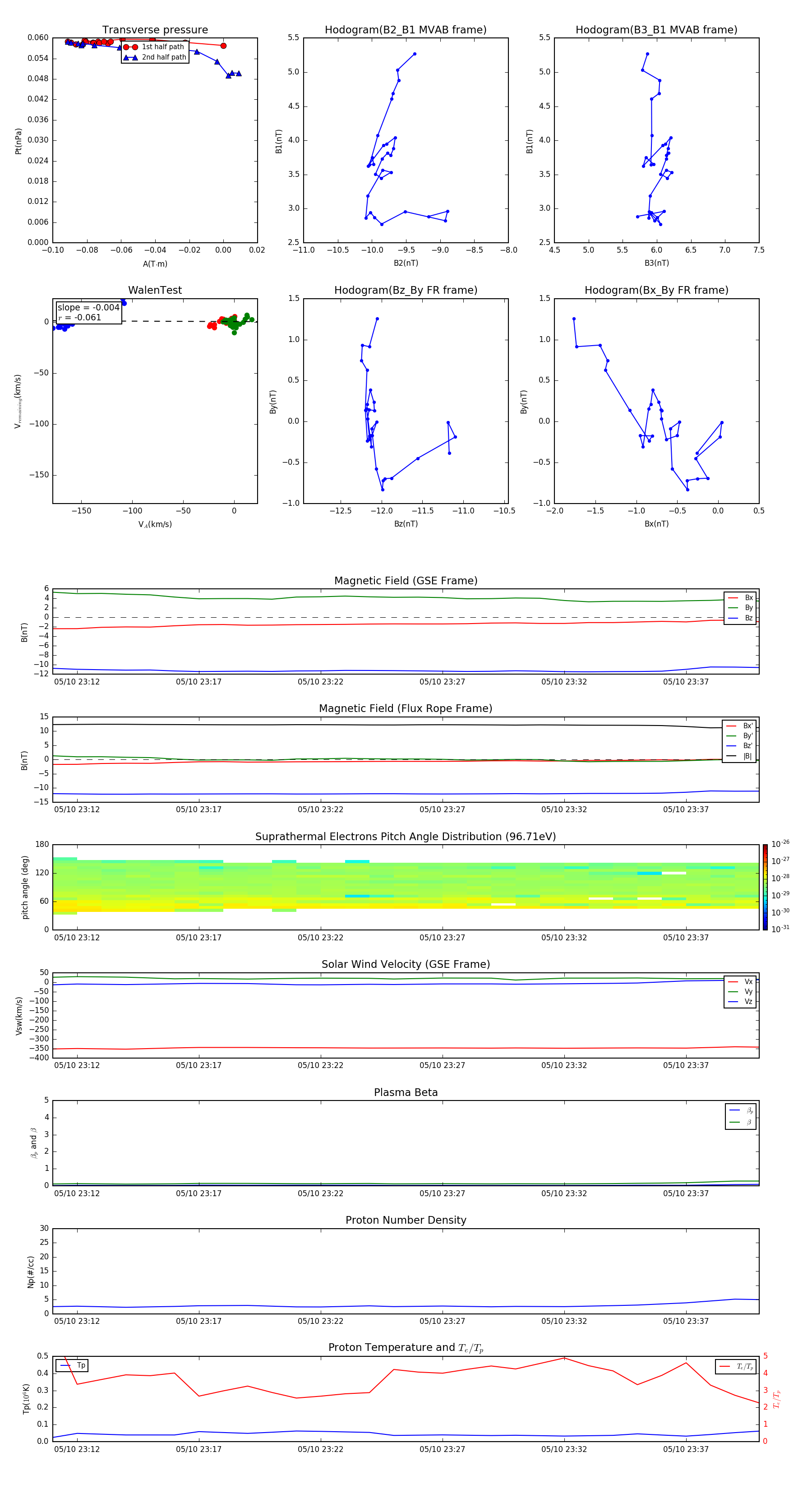The width and height of the screenshot is (812, 1489).
Task: Click the "Bx(nT)" x-axis label
Action: (x=656, y=524)
